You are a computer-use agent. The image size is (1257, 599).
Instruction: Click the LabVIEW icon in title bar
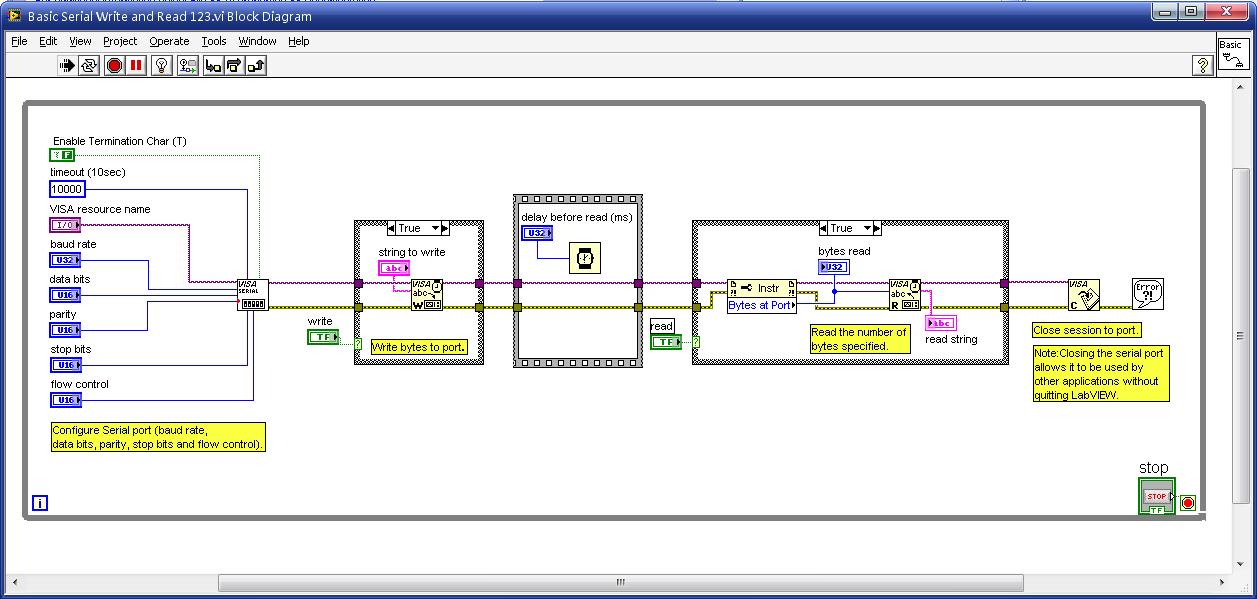tap(14, 16)
